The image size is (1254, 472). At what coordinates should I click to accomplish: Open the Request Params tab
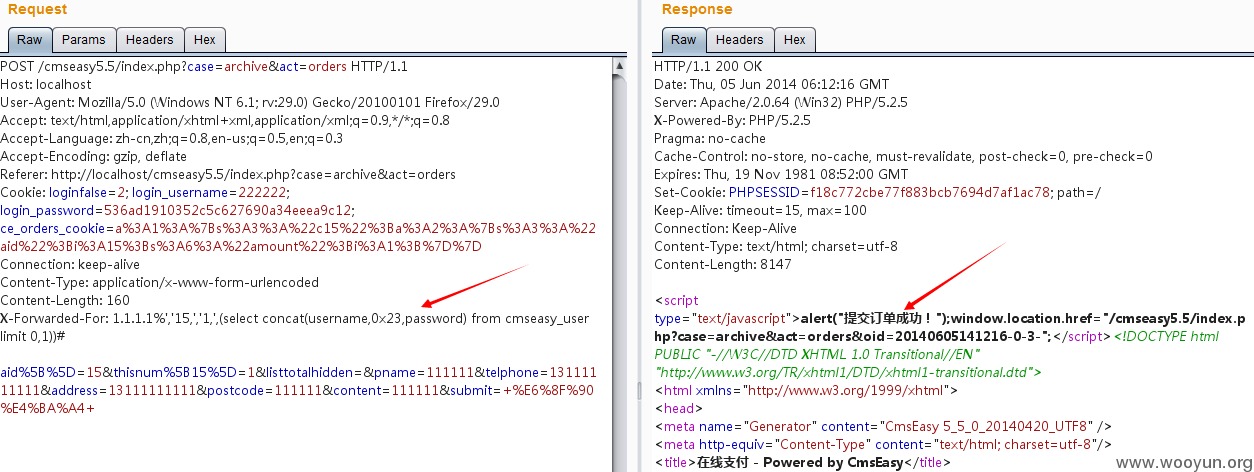(x=84, y=40)
